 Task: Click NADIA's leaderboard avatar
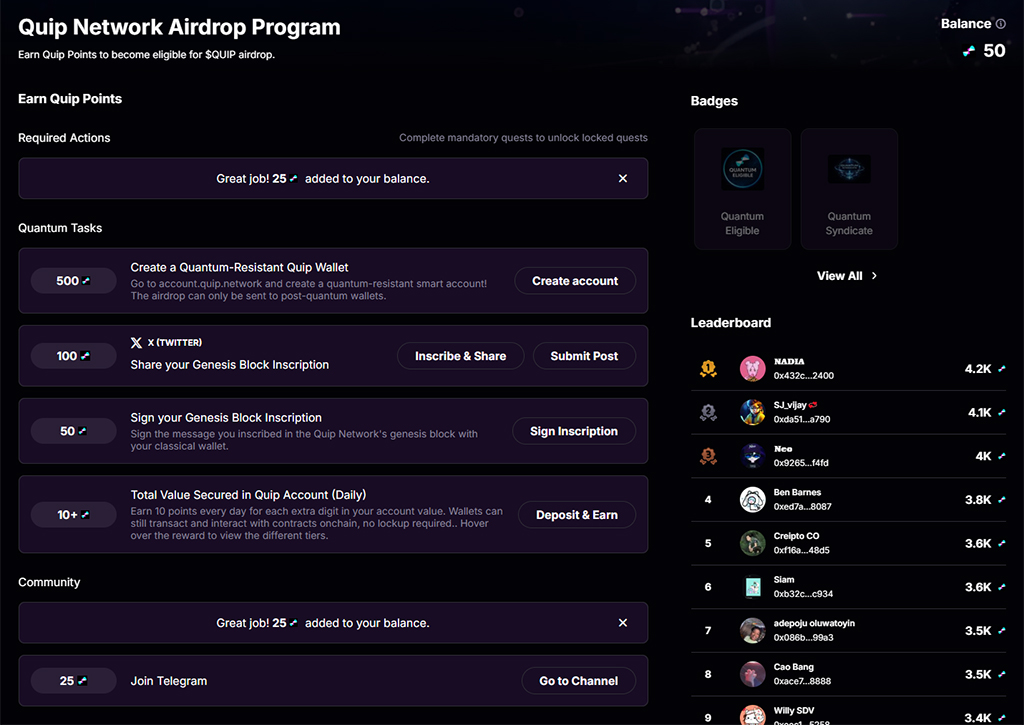(752, 369)
